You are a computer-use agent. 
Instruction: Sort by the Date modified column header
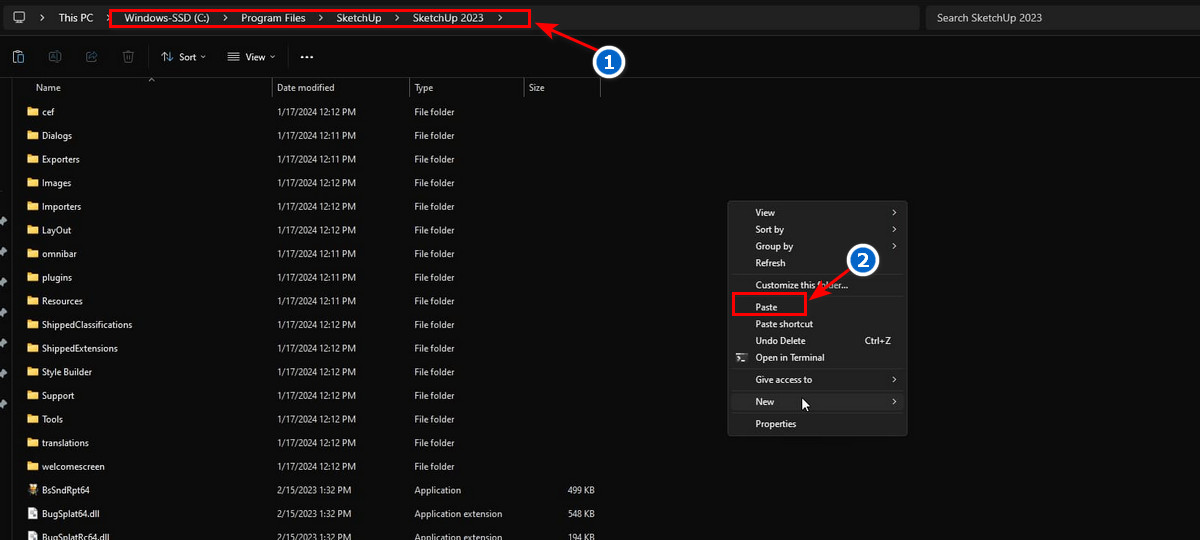coord(306,88)
